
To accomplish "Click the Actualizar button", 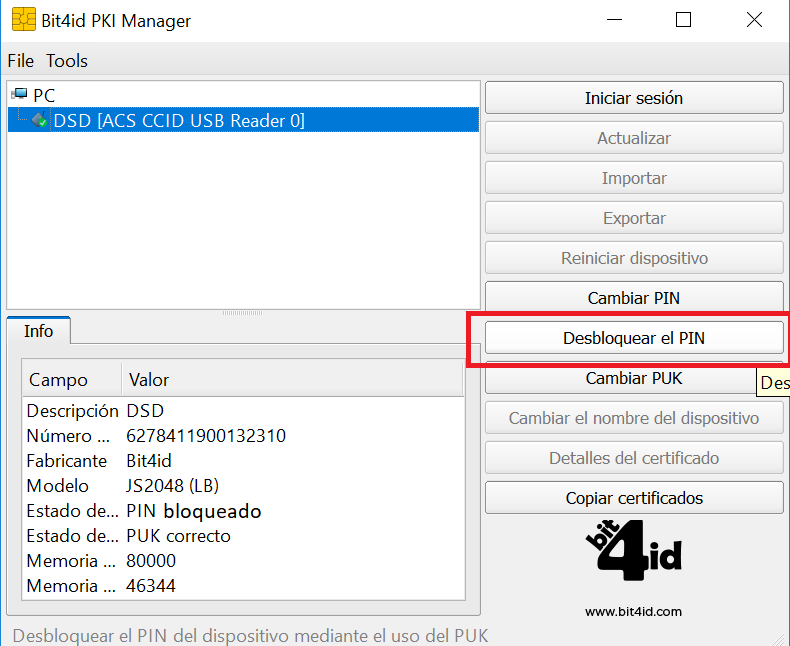I will coord(634,138).
